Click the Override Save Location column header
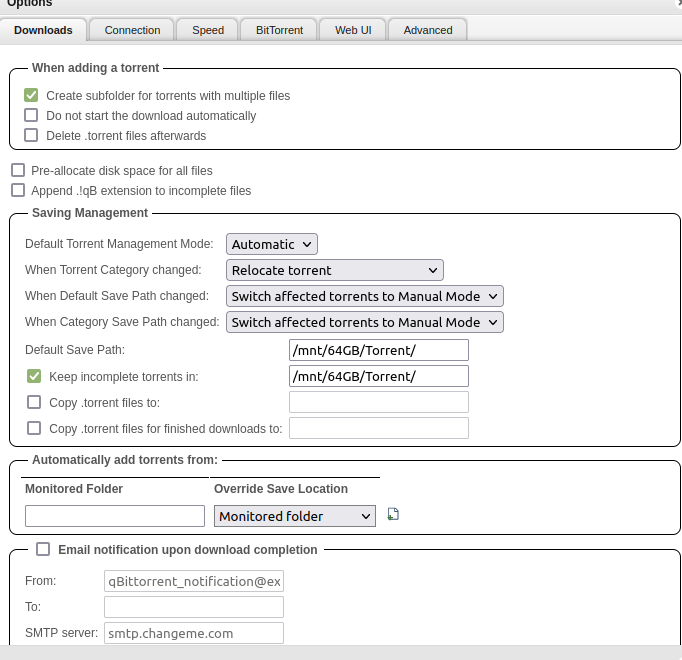 tap(281, 489)
